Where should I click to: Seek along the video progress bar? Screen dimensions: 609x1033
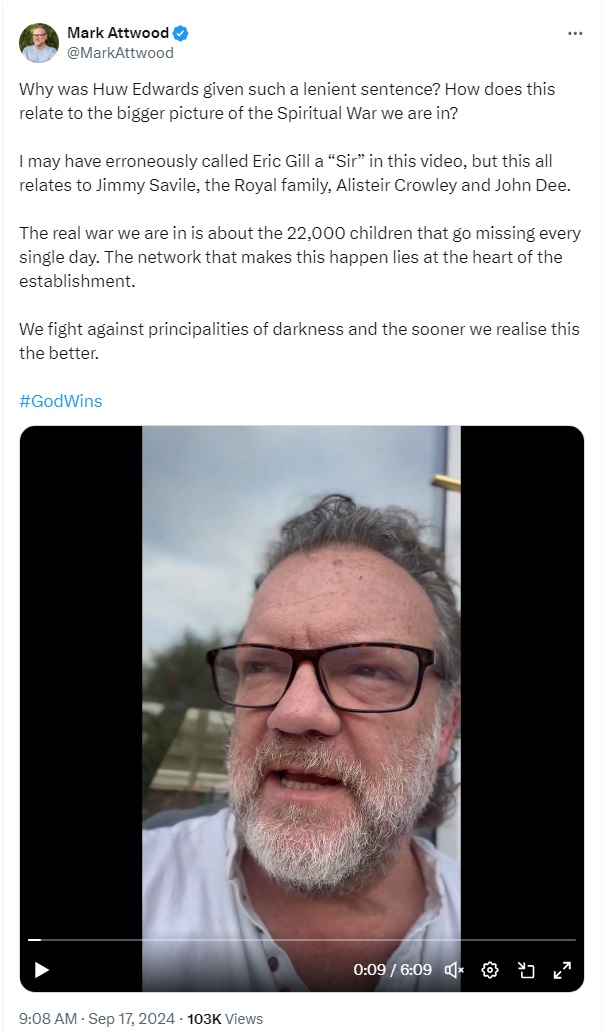(x=302, y=939)
